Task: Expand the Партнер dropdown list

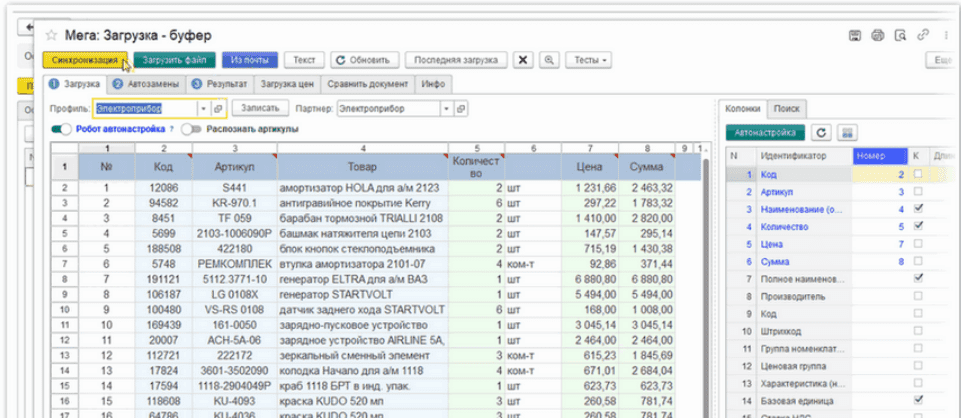Action: tap(446, 108)
